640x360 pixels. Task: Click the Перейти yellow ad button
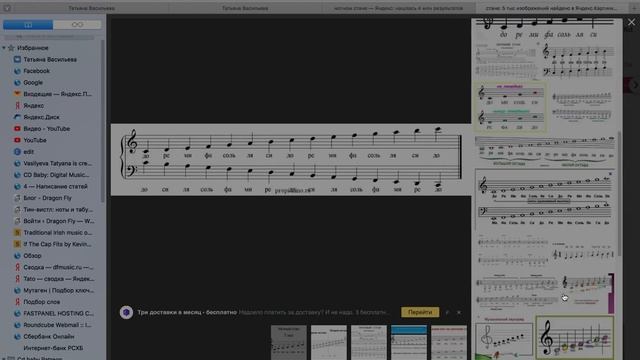420,312
